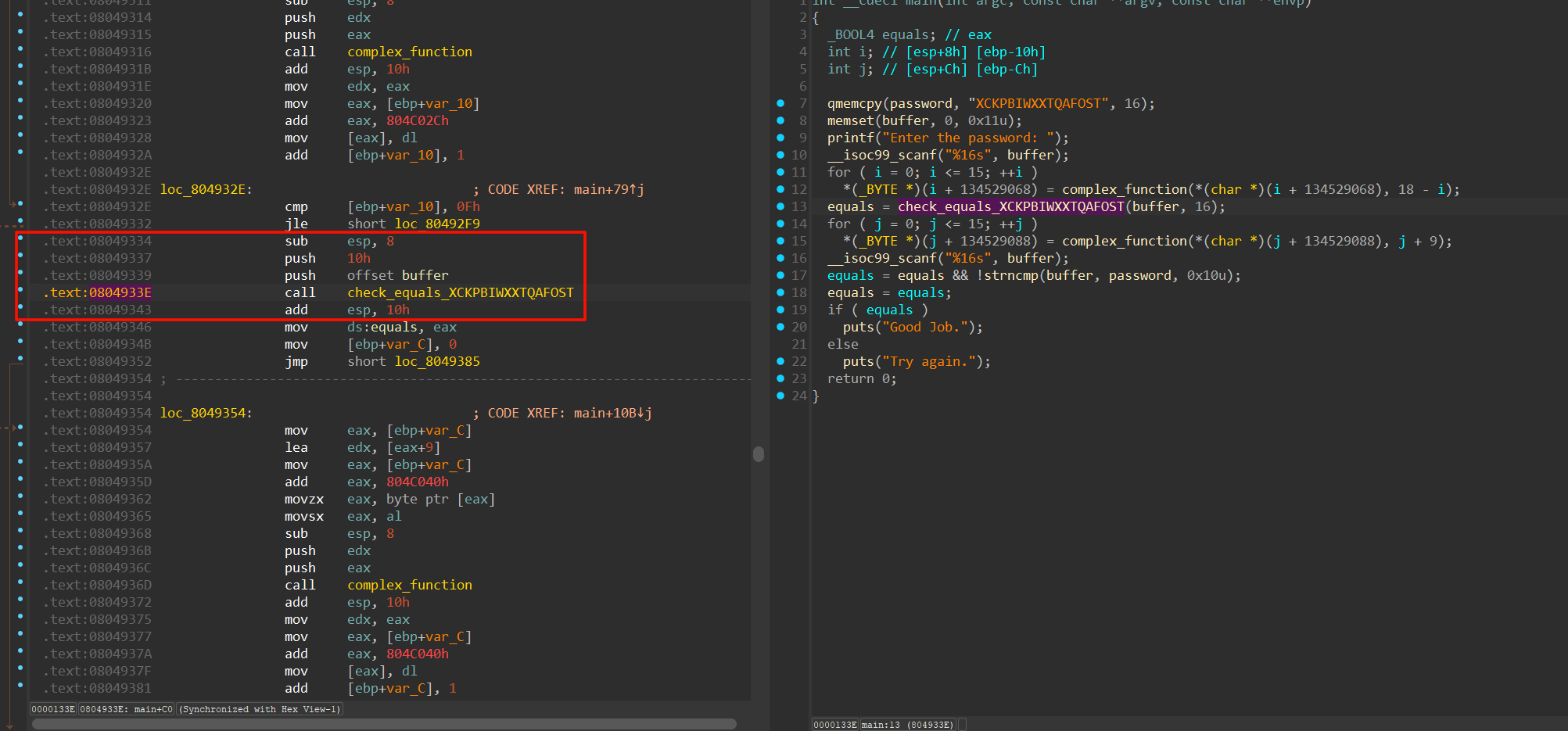Click pseudocode status offset 0000133E
Viewport: 1568px width, 731px height.
click(x=835, y=725)
